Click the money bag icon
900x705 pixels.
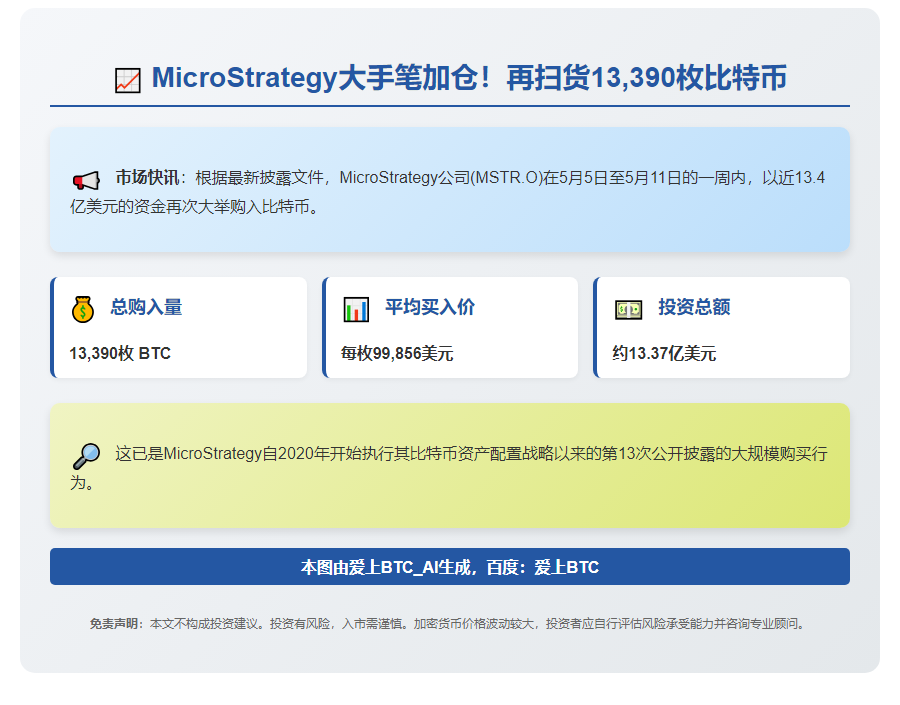(83, 309)
